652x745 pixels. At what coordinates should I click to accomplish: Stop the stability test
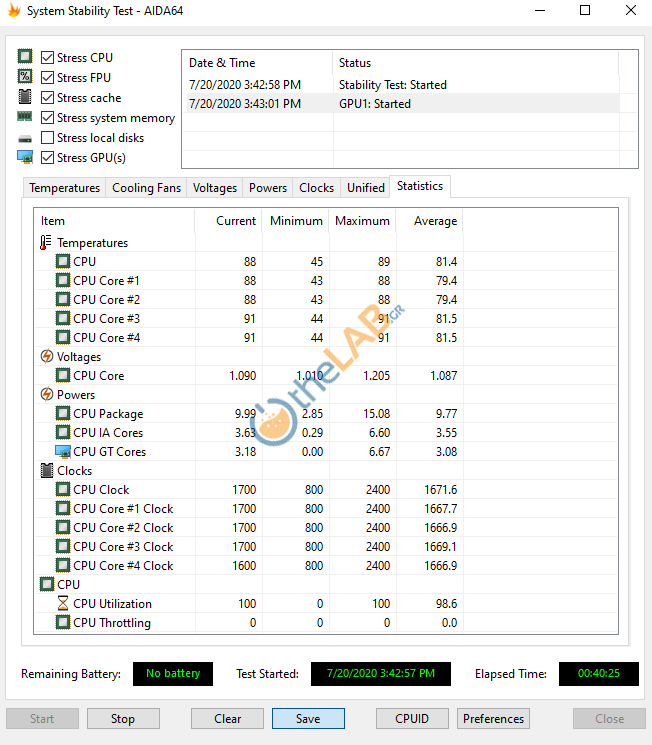pos(123,718)
